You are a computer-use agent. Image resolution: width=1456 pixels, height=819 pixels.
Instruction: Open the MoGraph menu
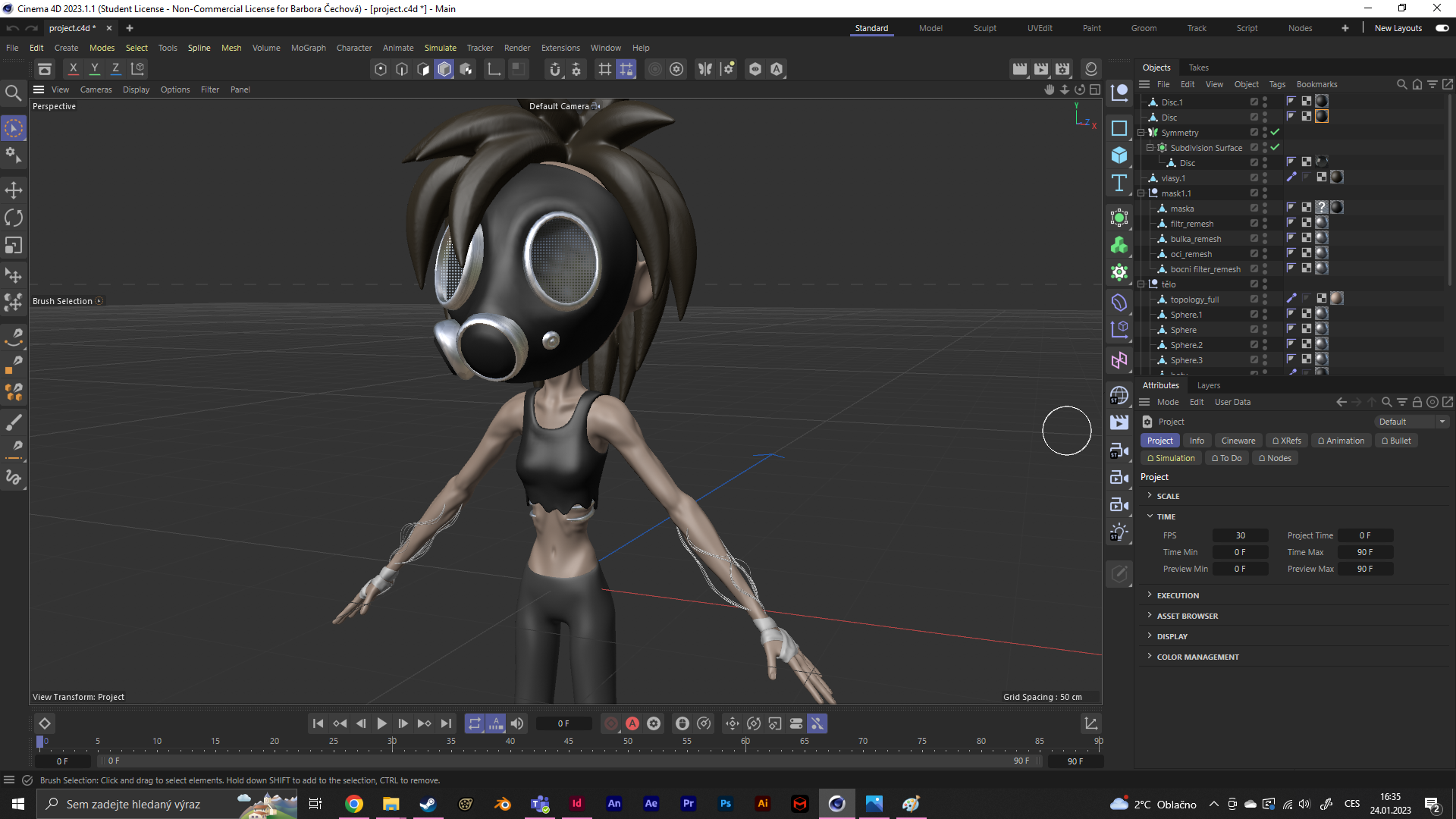click(x=308, y=48)
